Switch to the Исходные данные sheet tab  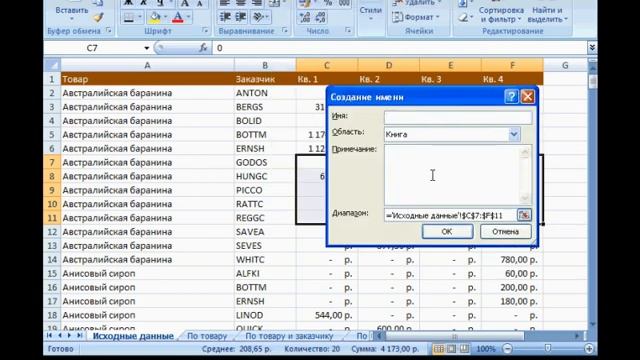(x=133, y=336)
